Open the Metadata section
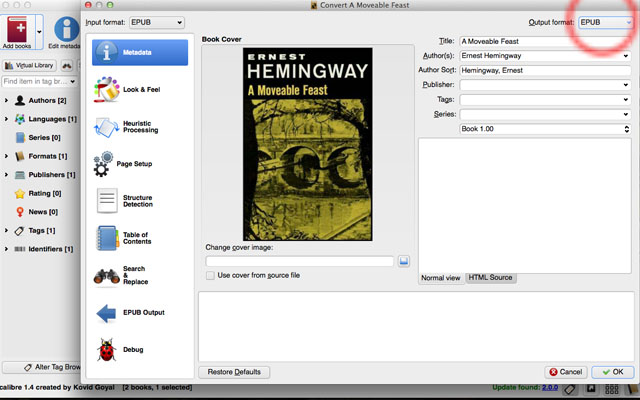This screenshot has width=640, height=400. coord(140,52)
